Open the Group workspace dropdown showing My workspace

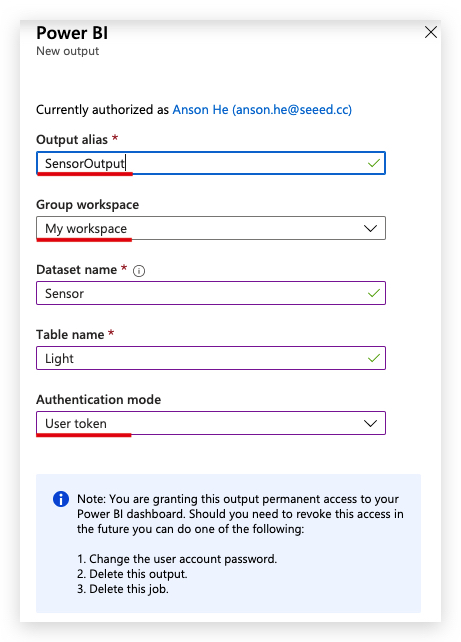211,228
